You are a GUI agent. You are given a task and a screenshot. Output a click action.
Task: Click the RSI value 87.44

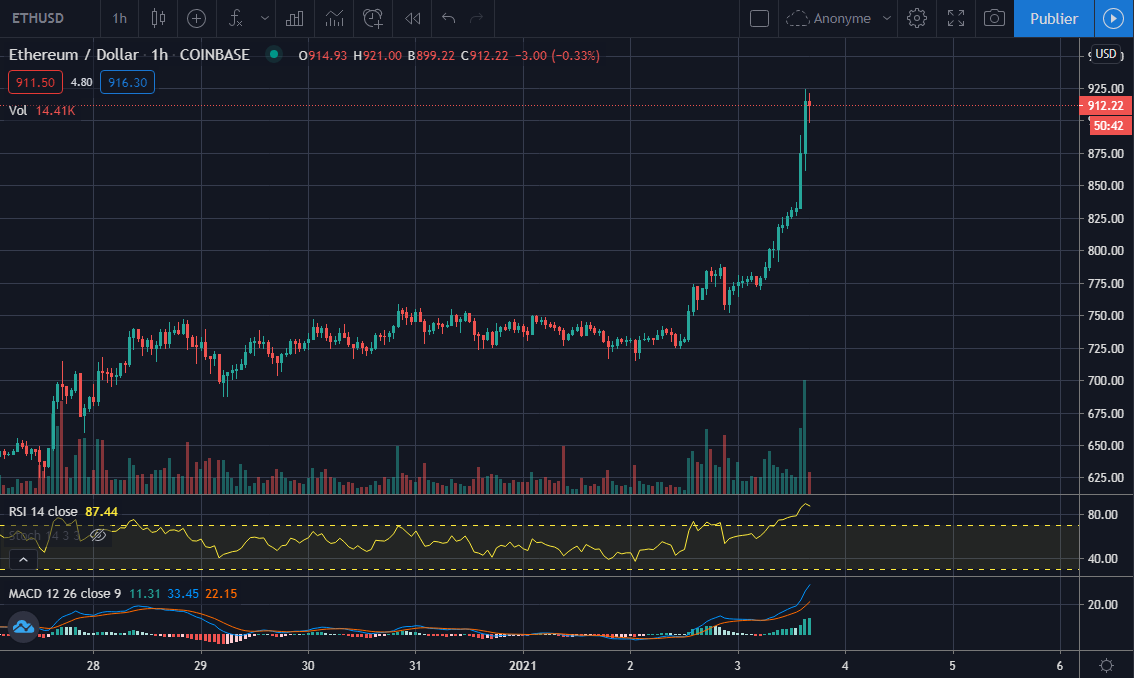click(101, 512)
